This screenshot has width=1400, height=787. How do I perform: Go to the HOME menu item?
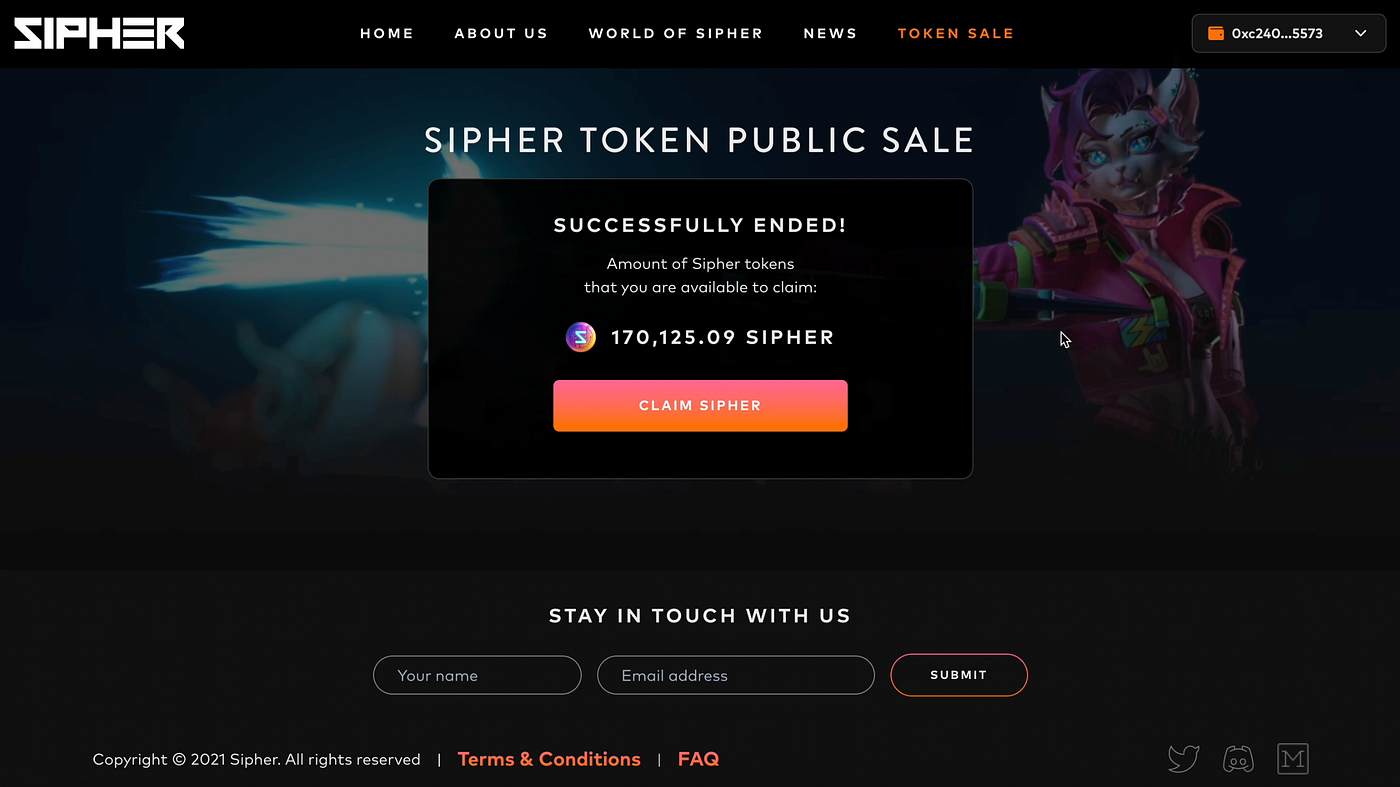pyautogui.click(x=387, y=33)
